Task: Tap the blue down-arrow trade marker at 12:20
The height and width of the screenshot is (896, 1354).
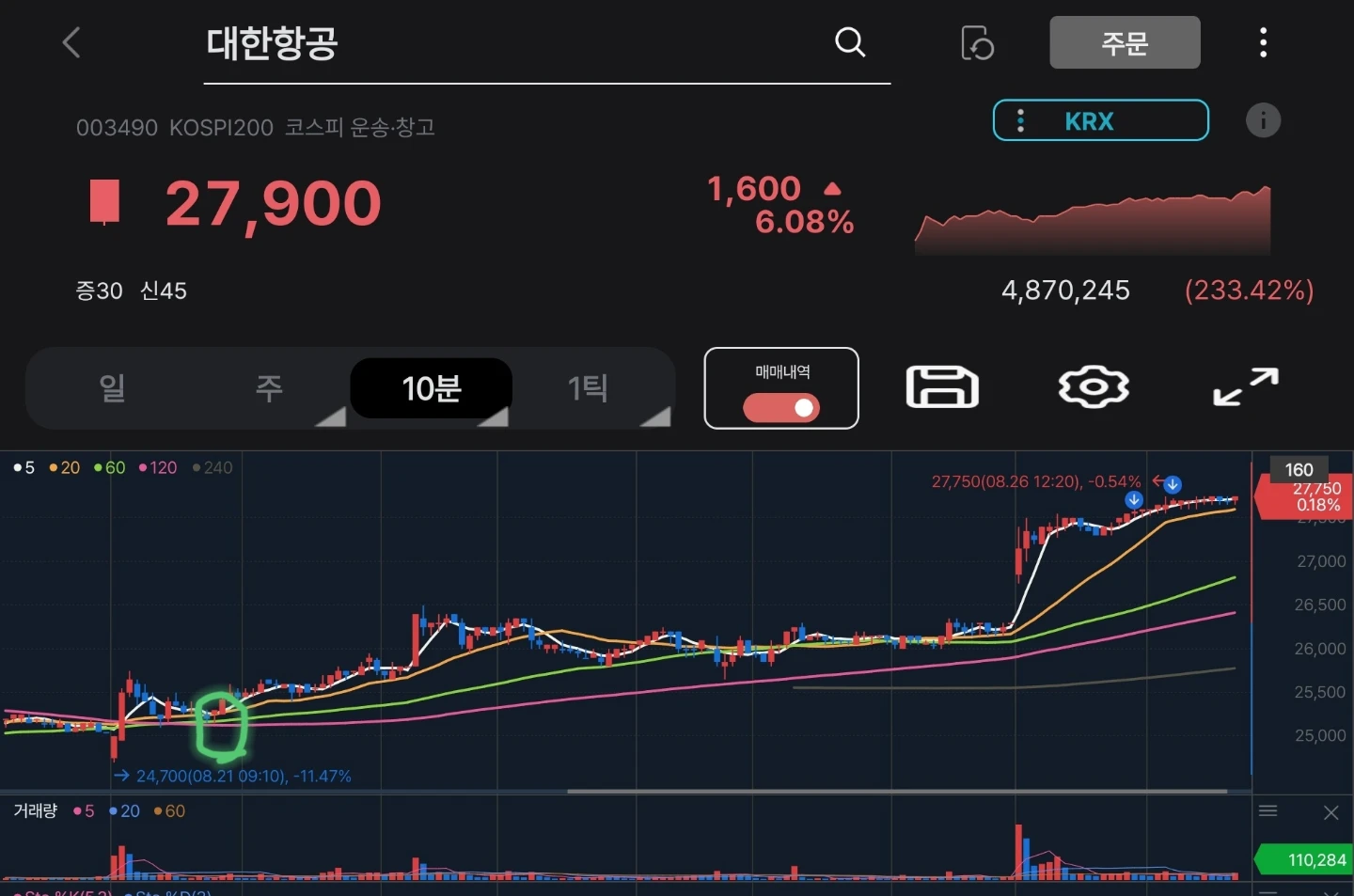Action: pyautogui.click(x=1173, y=485)
